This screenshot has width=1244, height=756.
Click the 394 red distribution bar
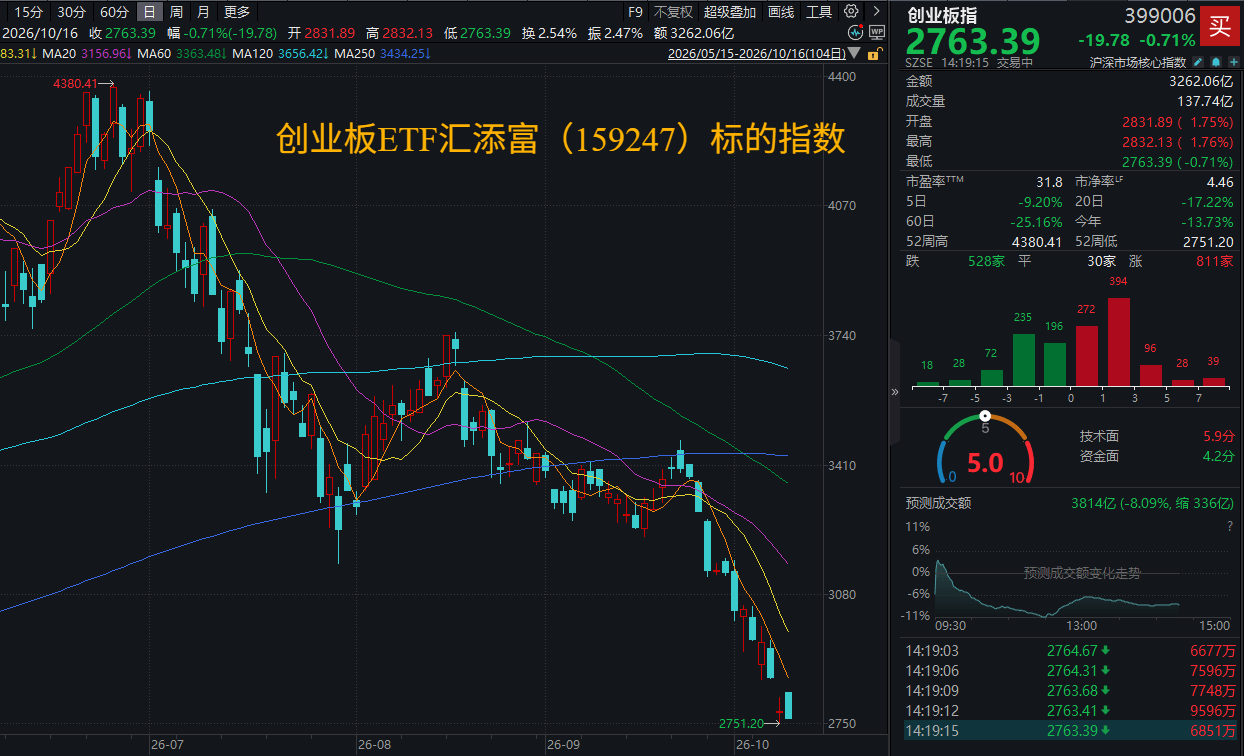point(1118,341)
